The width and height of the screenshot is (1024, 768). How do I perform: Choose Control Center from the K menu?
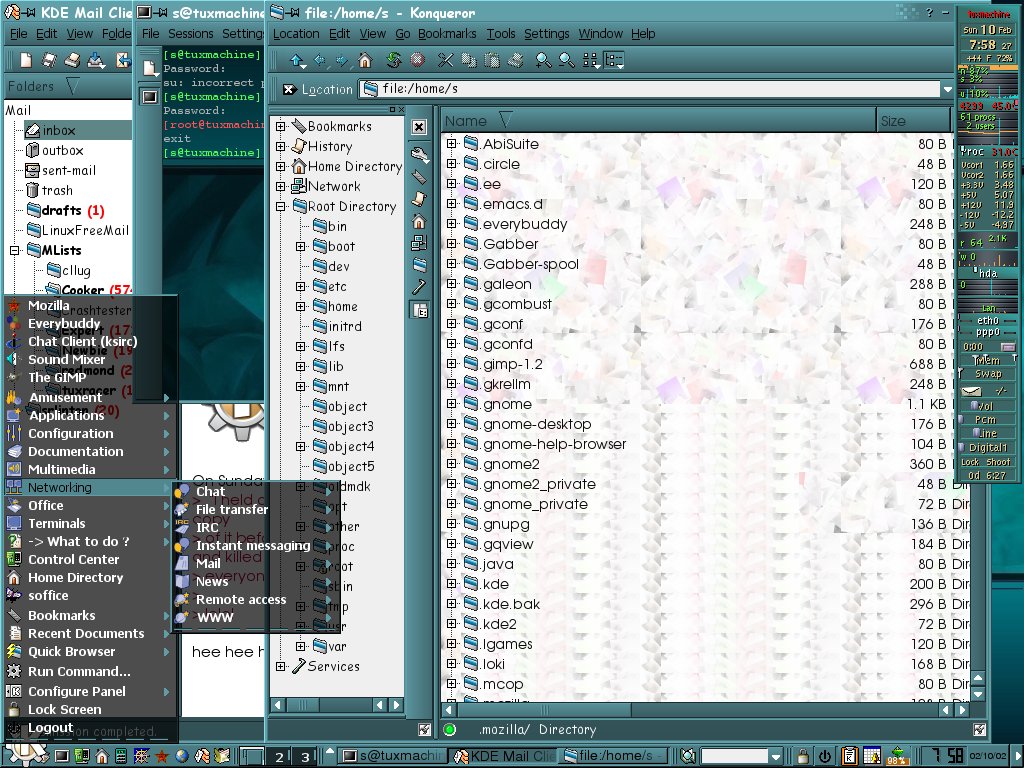tap(73, 560)
